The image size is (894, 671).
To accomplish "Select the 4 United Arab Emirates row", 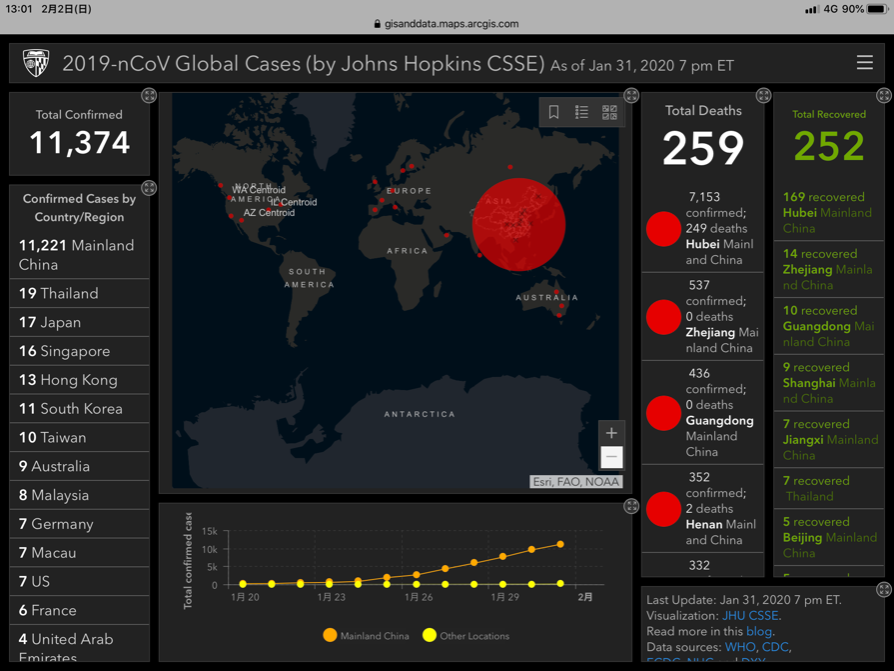I will click(79, 644).
